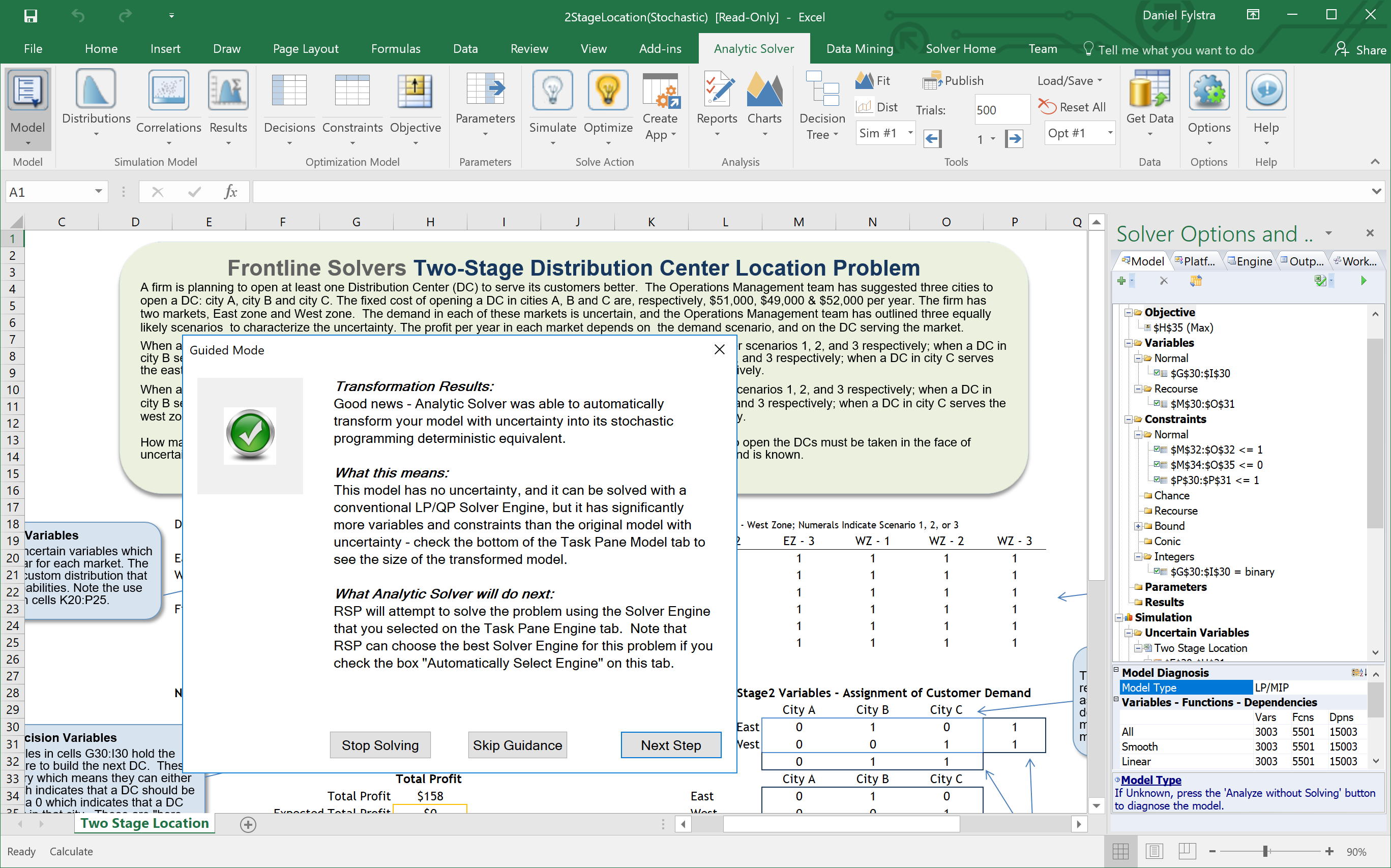Open the Sim #1 dropdown

point(910,133)
